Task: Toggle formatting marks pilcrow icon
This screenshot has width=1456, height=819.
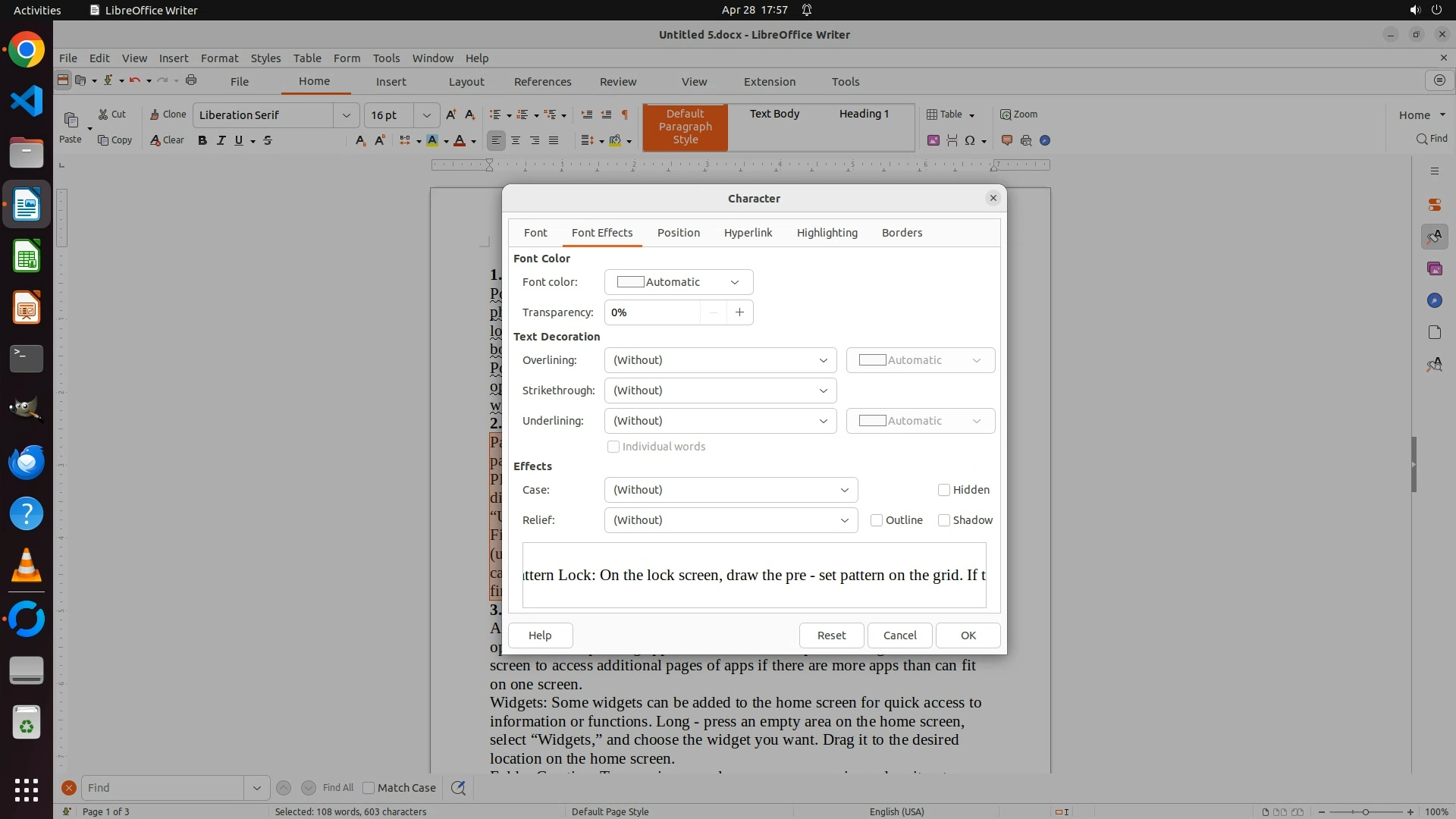Action: coord(625,115)
